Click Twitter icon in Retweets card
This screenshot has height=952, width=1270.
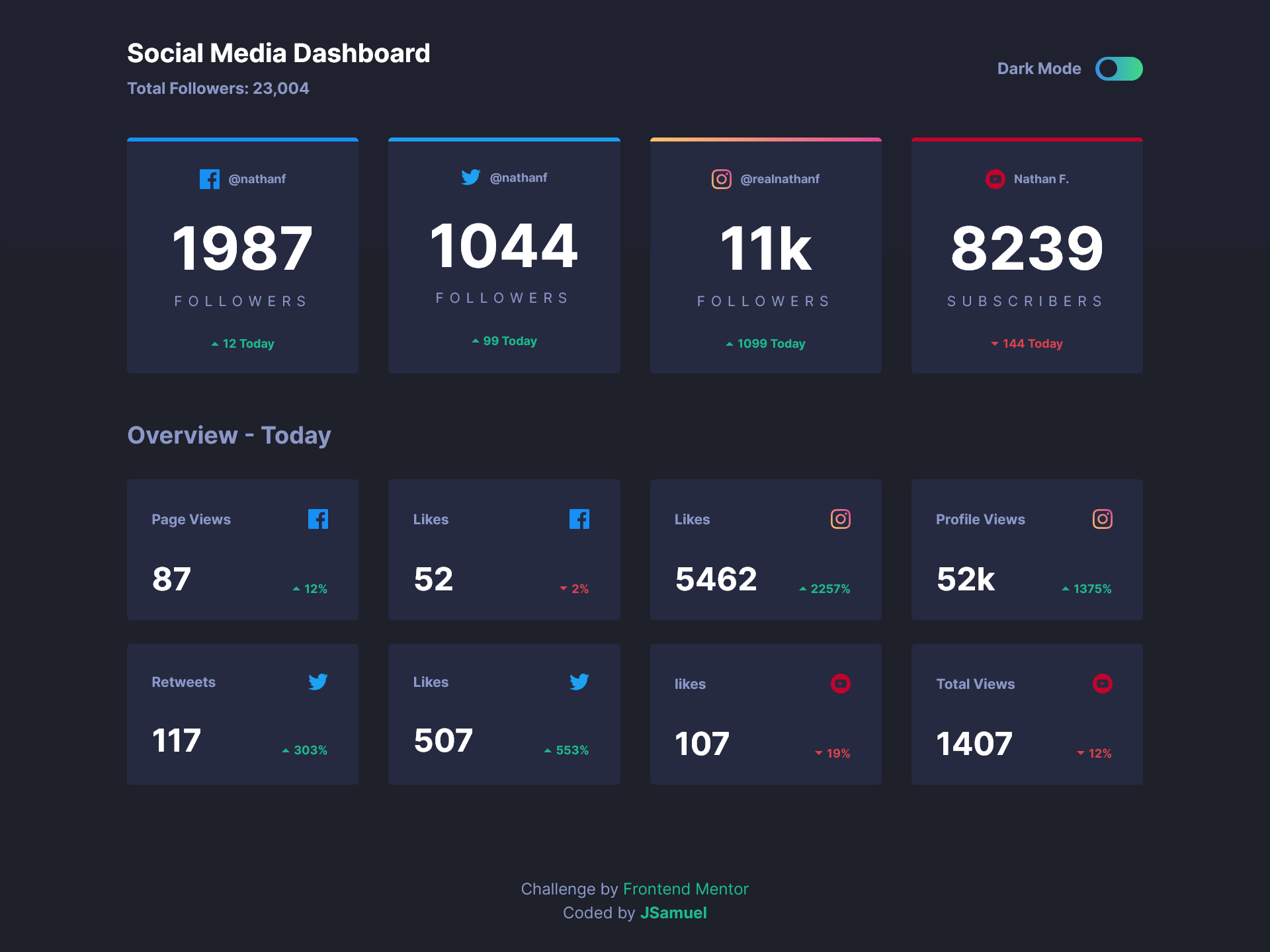point(317,682)
